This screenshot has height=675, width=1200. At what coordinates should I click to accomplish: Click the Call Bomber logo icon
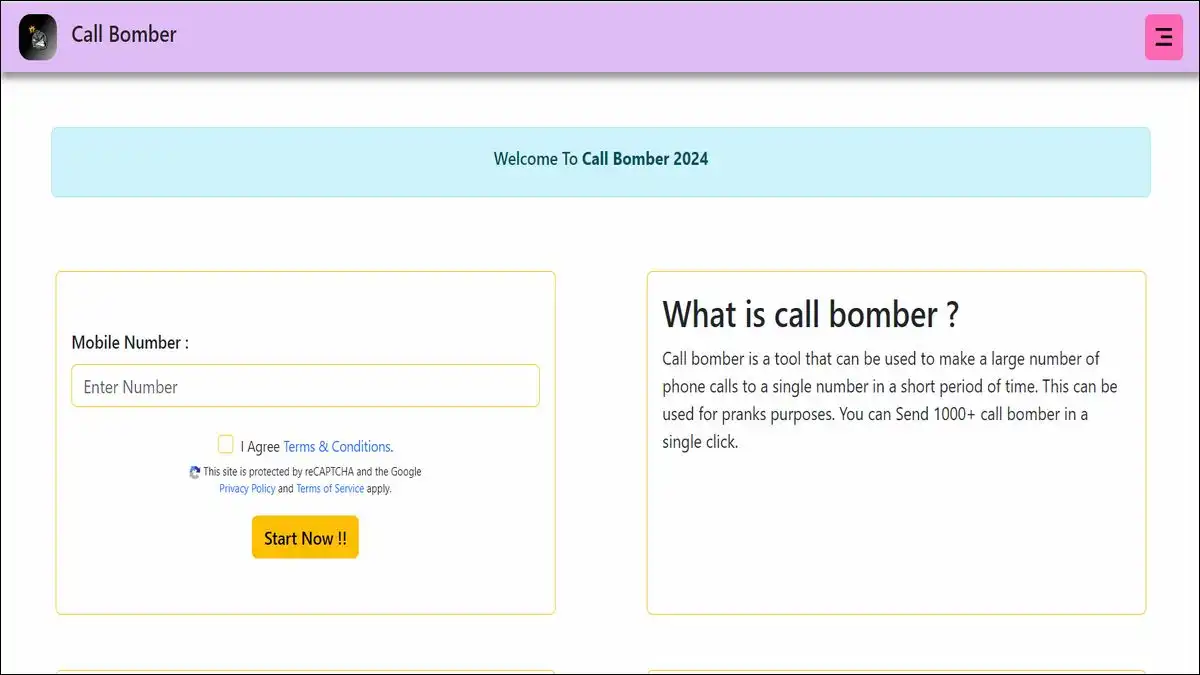(x=38, y=37)
